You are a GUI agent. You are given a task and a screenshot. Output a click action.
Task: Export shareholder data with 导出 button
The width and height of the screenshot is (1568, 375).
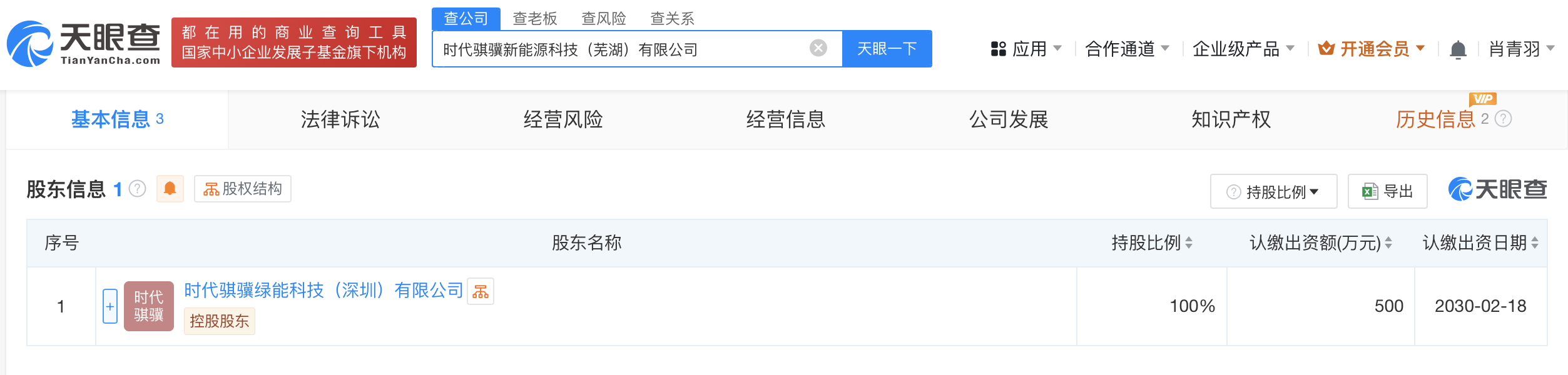1387,191
